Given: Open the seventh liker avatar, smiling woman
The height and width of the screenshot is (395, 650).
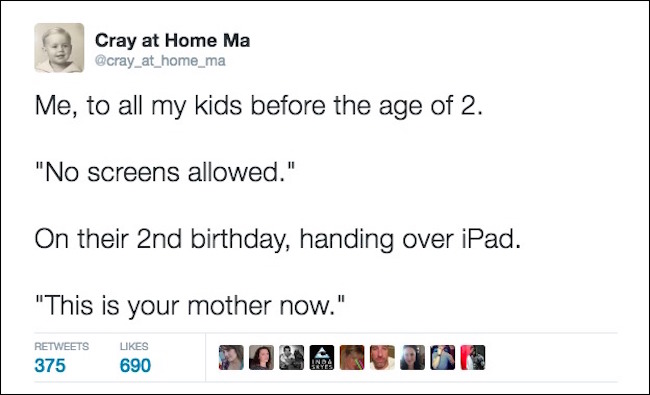Looking at the screenshot, I should [x=412, y=357].
